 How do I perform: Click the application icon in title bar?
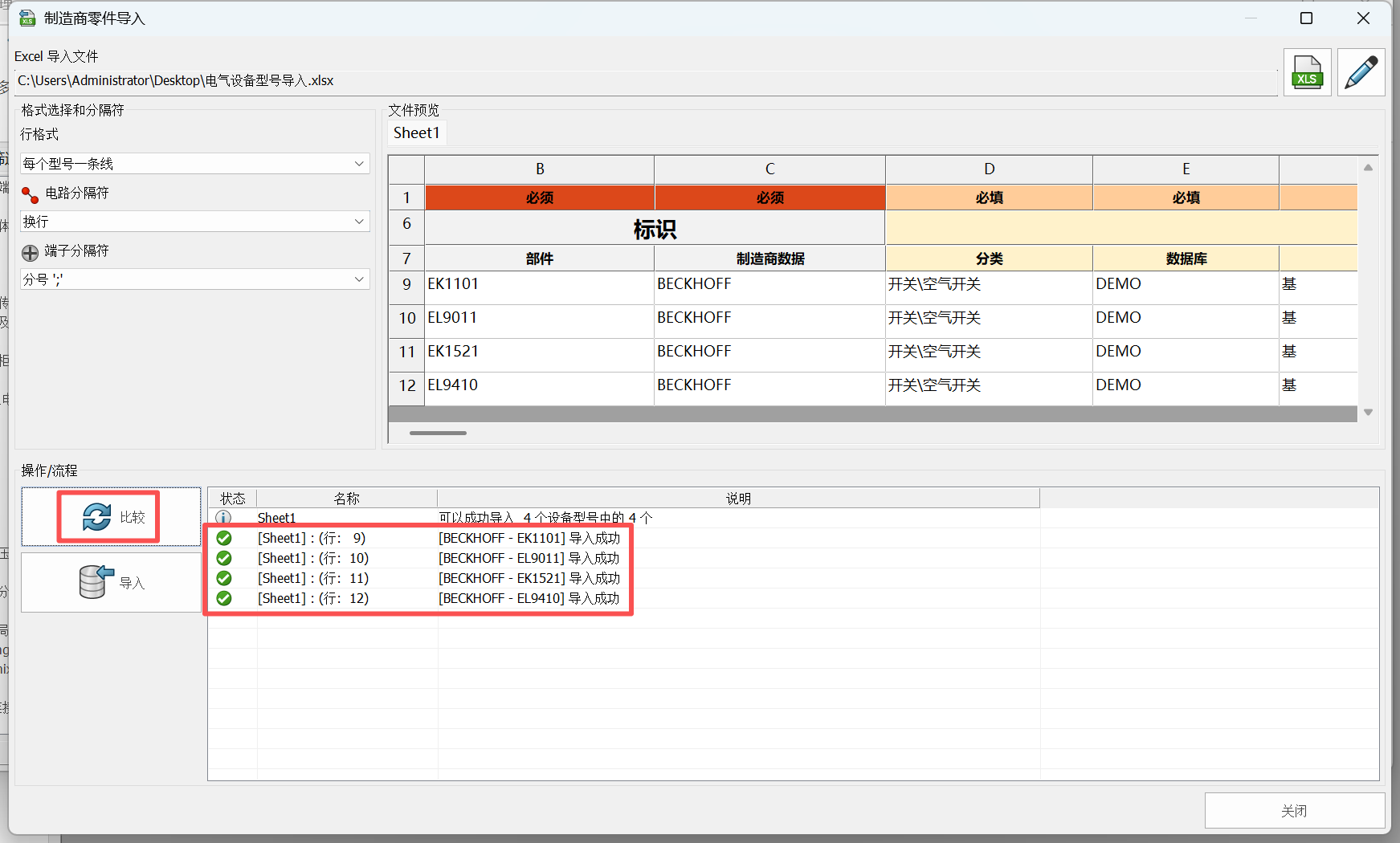(27, 18)
